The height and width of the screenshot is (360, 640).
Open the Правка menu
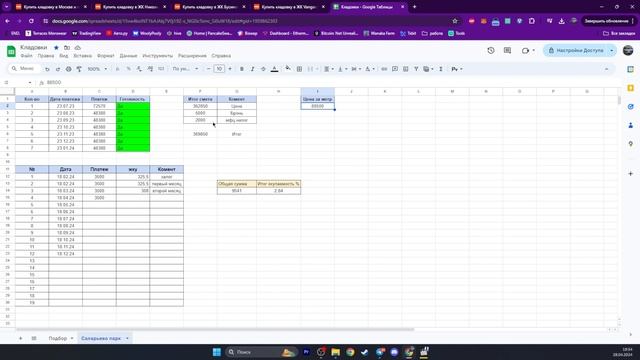(x=46, y=56)
